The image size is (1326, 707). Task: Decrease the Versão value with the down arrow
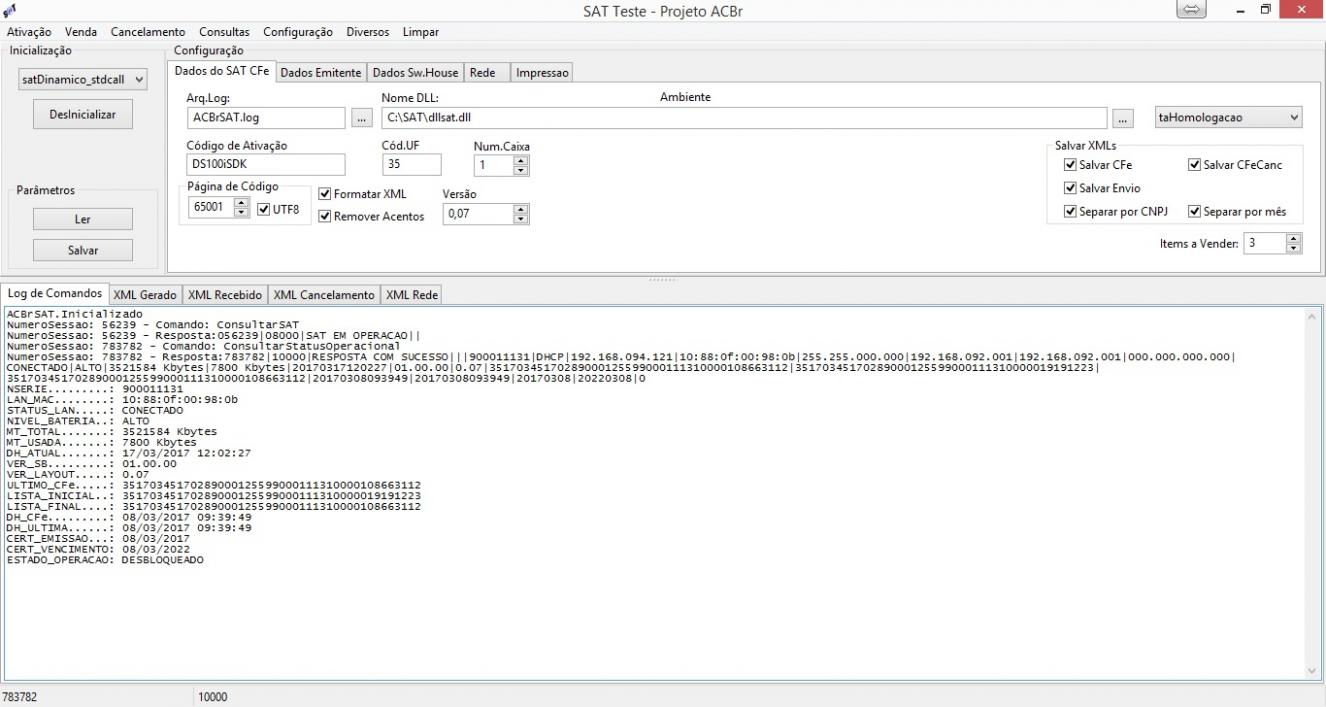point(520,218)
